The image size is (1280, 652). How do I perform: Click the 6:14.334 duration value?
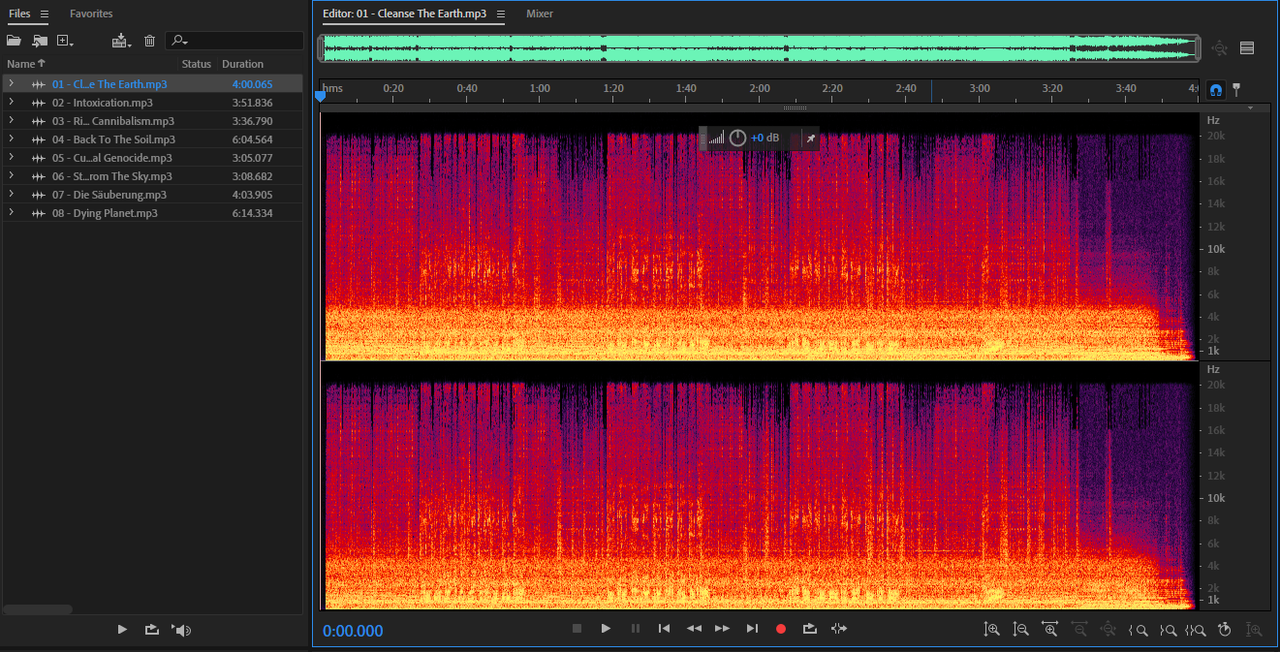point(252,213)
